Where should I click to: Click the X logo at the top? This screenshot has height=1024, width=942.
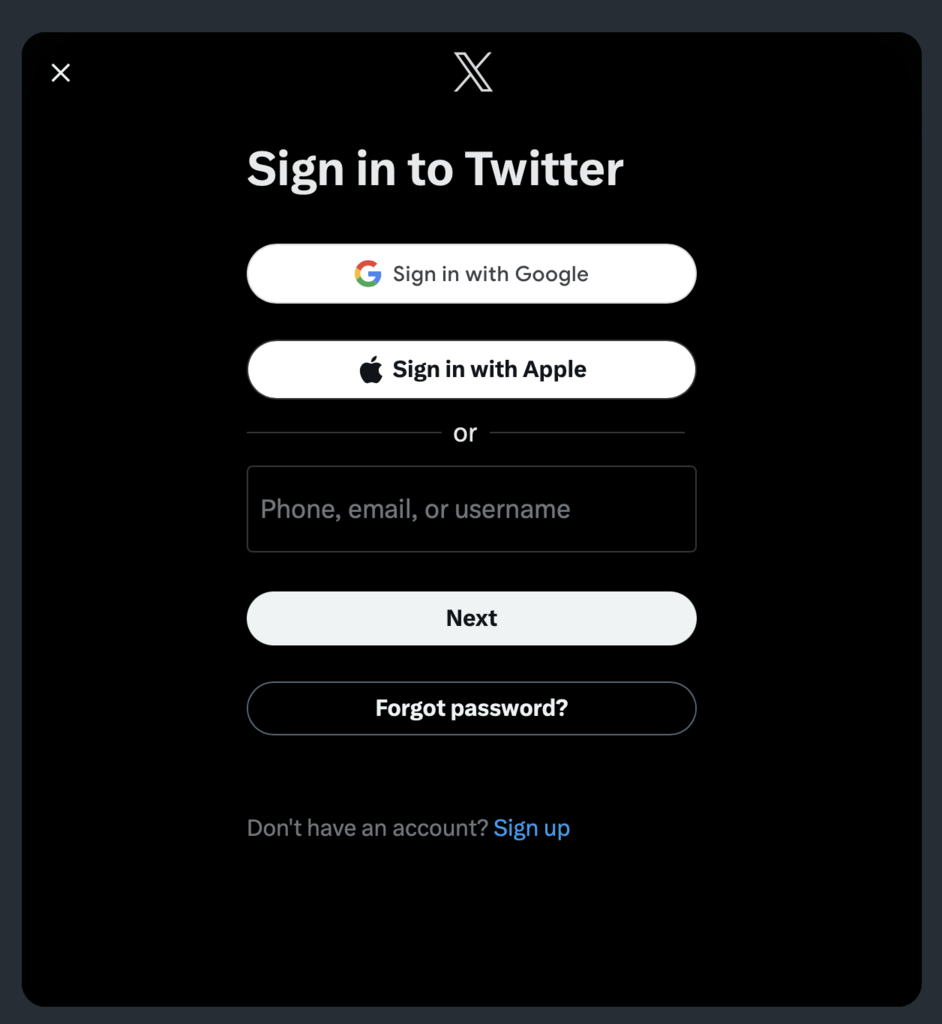point(473,72)
